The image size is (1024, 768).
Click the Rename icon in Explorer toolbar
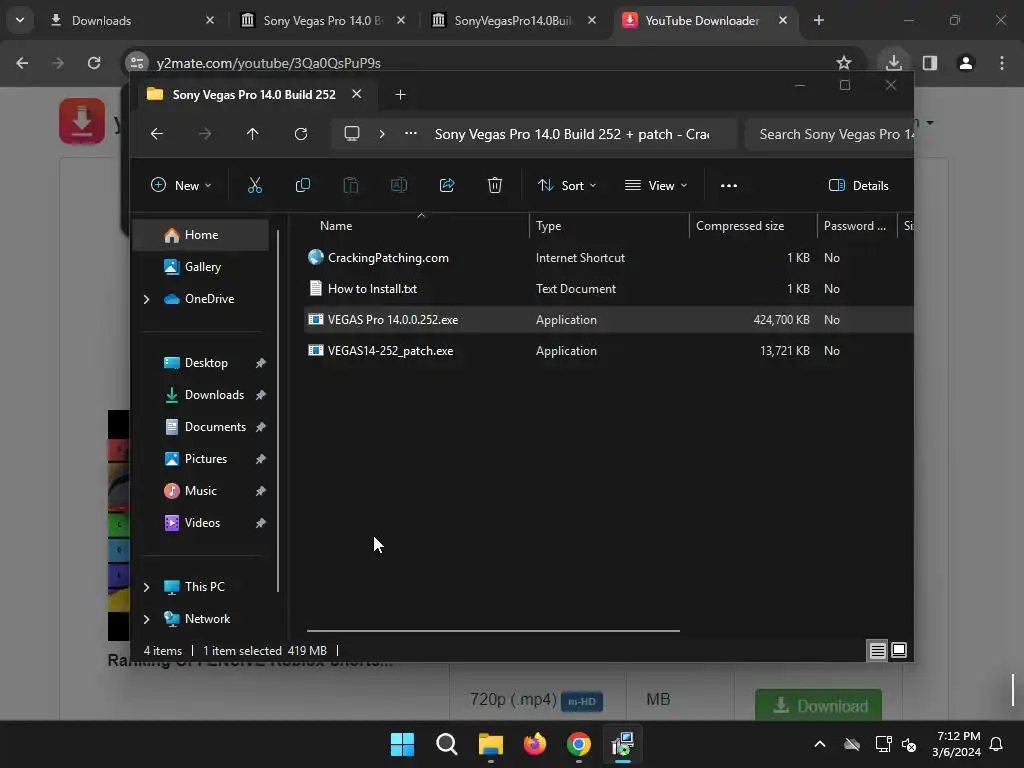click(x=398, y=185)
